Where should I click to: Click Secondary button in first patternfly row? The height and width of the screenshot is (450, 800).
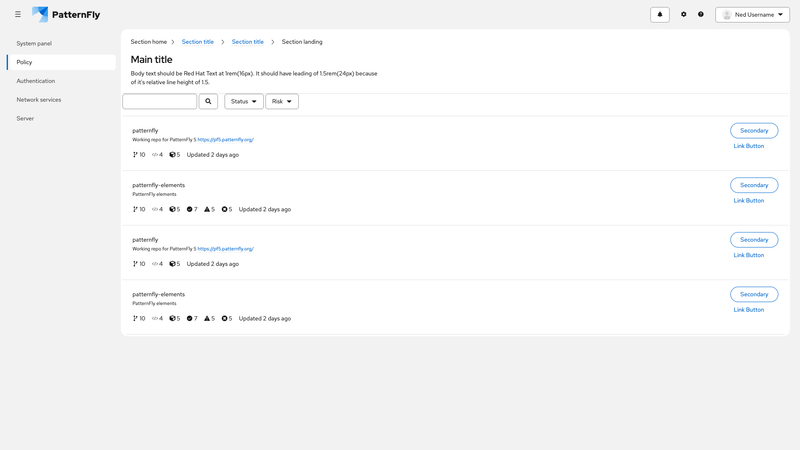[x=754, y=131]
